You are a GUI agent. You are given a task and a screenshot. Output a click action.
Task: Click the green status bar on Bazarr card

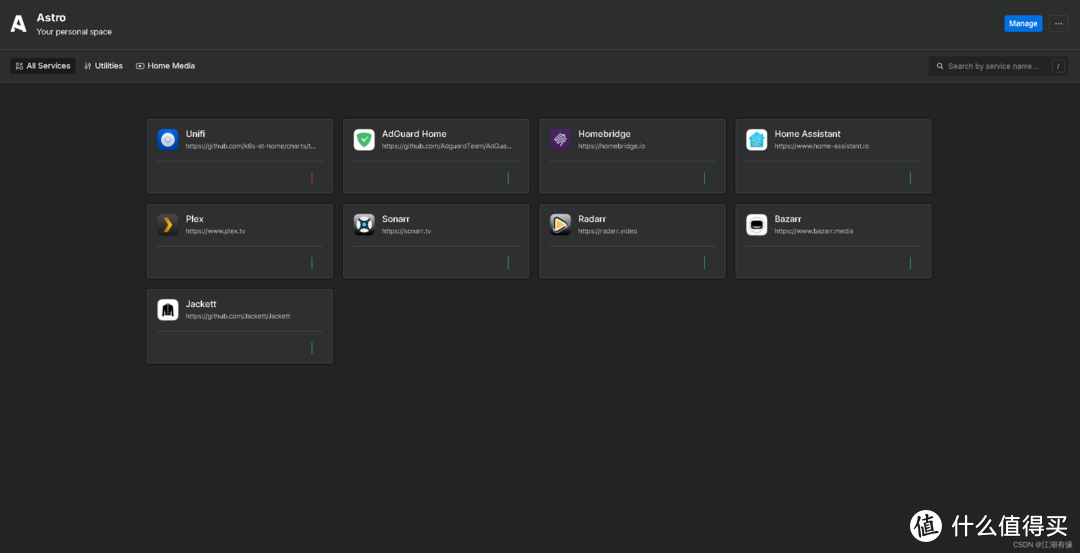click(911, 263)
